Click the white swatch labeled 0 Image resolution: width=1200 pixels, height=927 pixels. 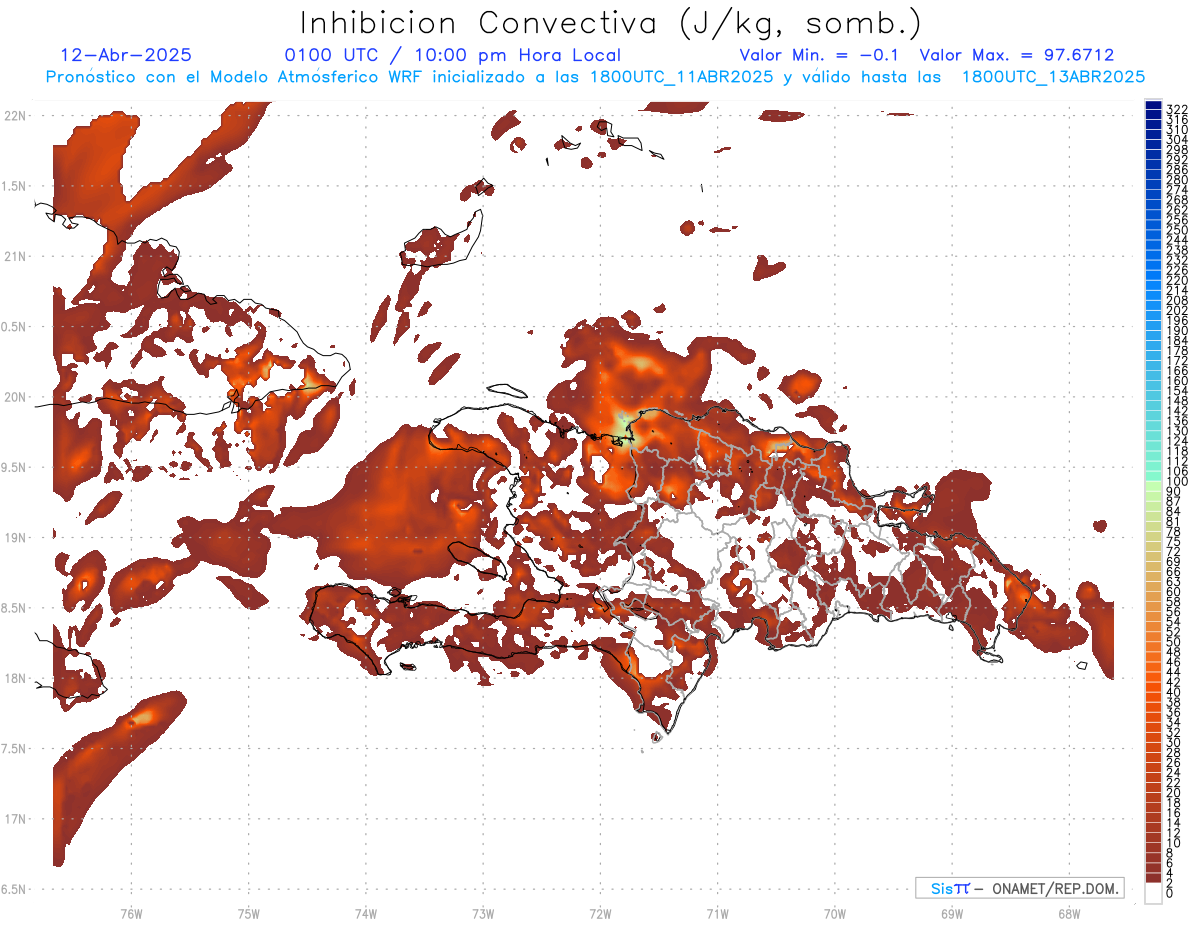click(x=1154, y=894)
